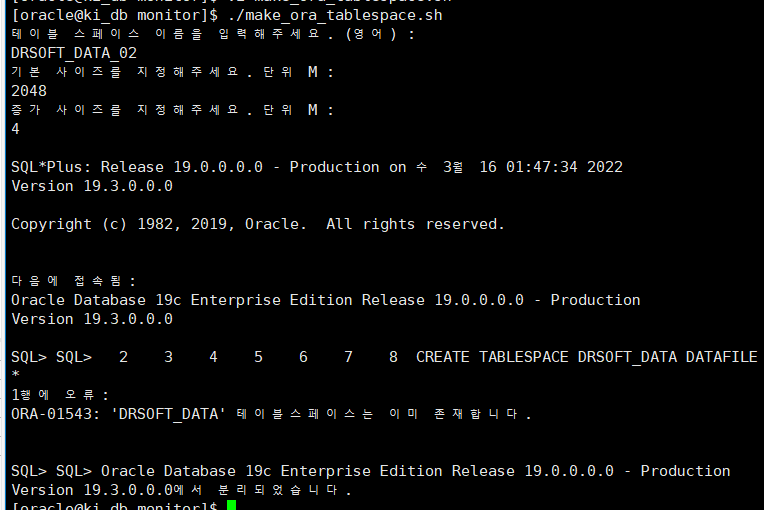Click the SQL*Plus Release 19.0.0.0.0 line
764x510 pixels.
coord(317,167)
